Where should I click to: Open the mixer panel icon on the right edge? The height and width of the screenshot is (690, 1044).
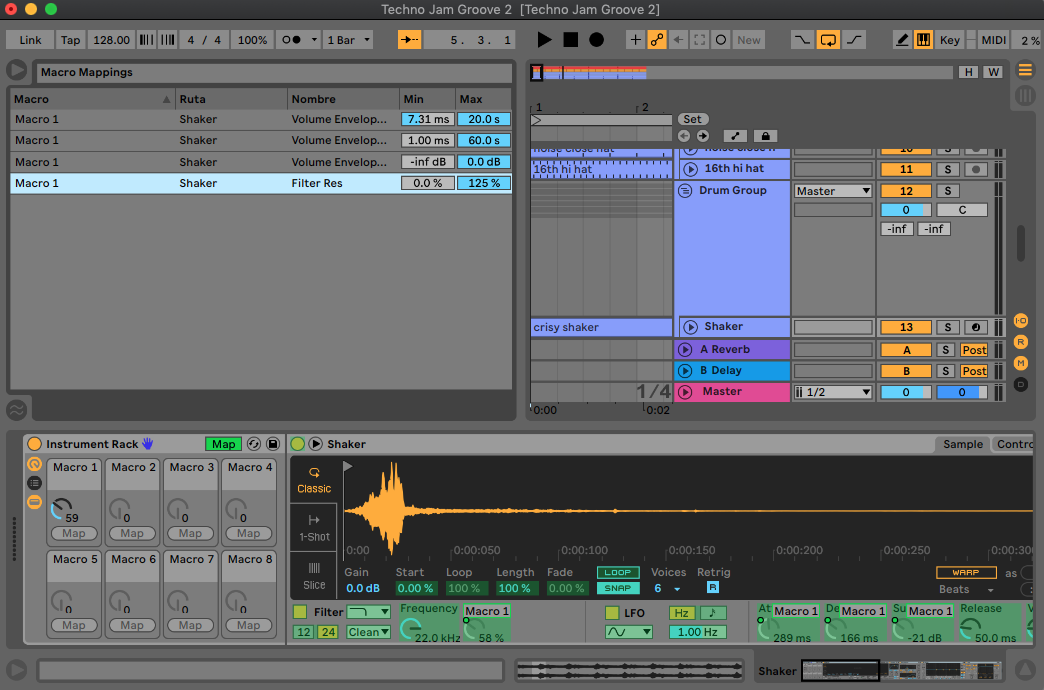(x=1023, y=95)
